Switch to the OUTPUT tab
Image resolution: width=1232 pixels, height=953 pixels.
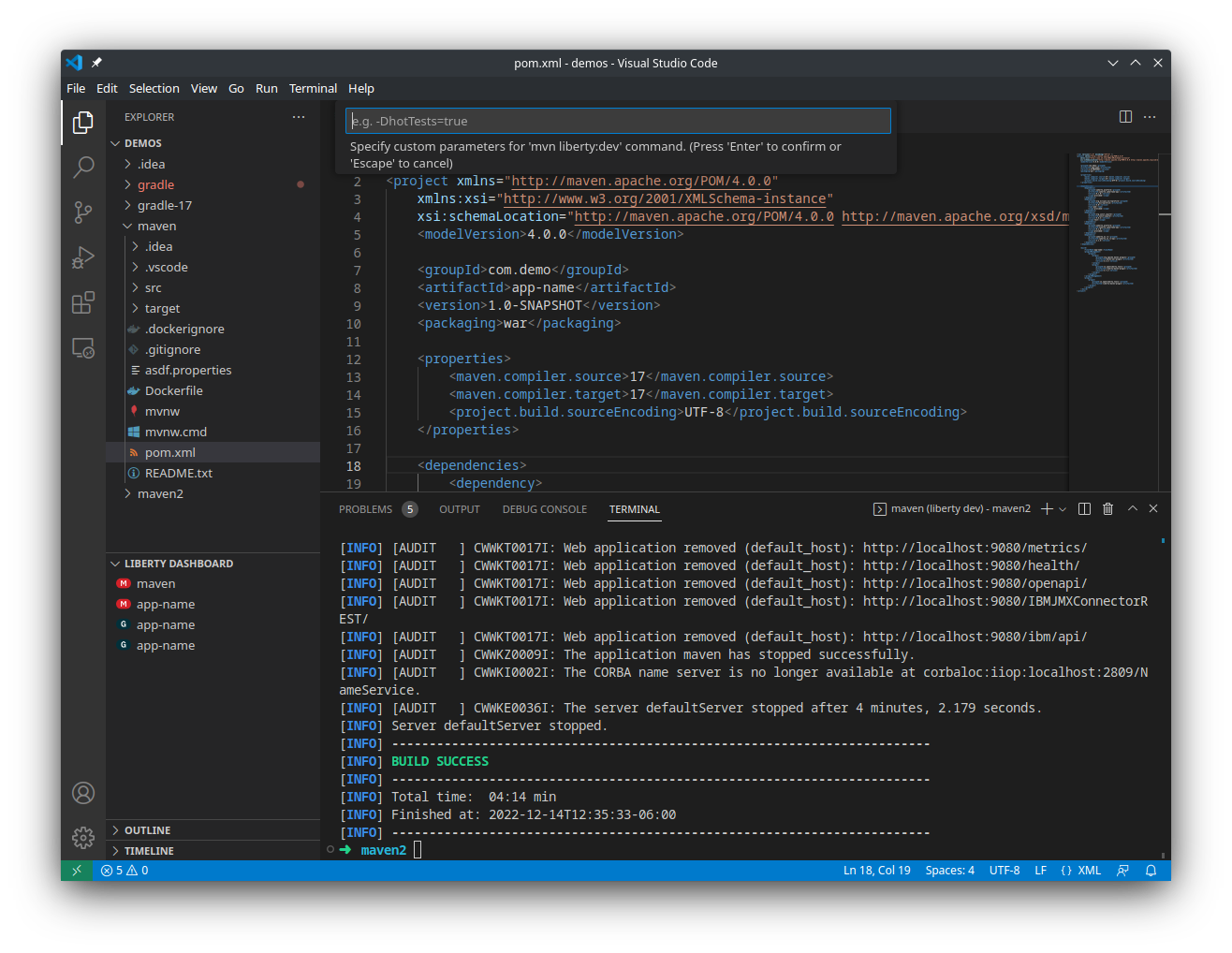coord(460,509)
